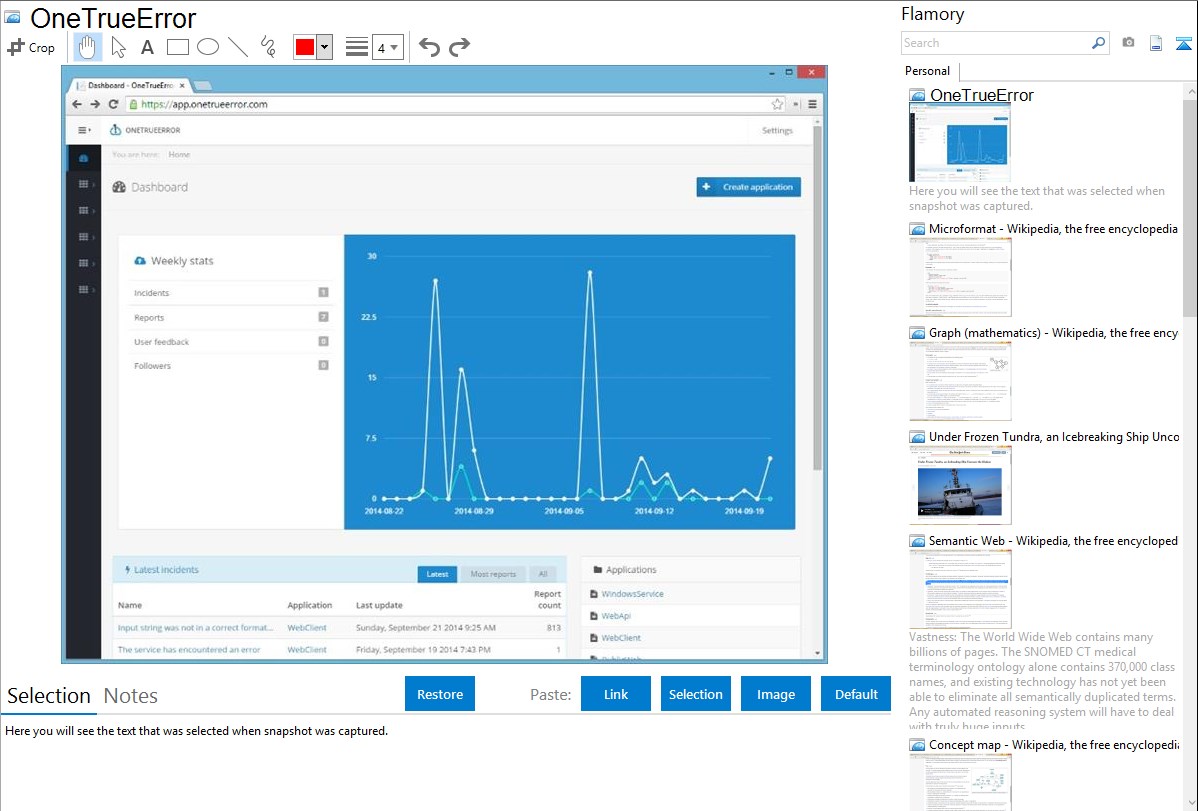Click the blue collapse panel icon
This screenshot has height=811, width=1198.
(1183, 44)
